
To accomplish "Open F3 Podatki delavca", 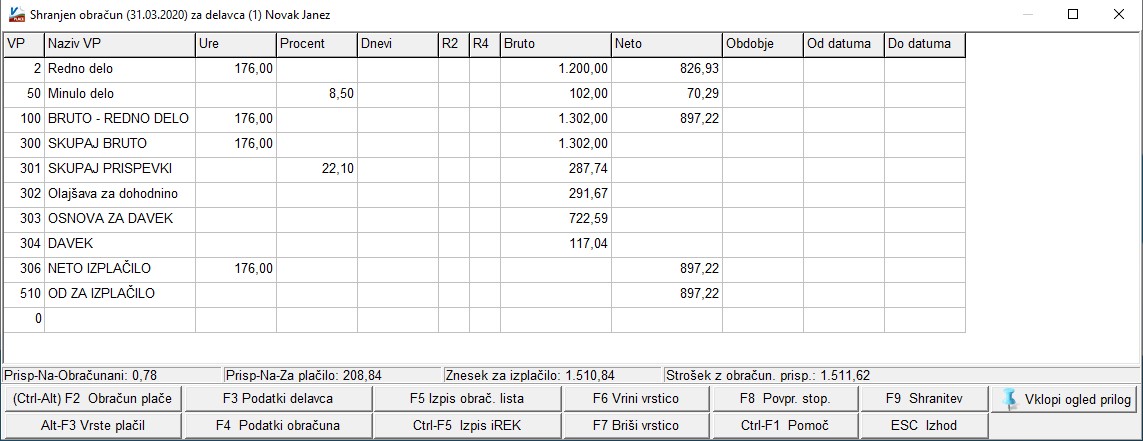I will click(x=278, y=399).
